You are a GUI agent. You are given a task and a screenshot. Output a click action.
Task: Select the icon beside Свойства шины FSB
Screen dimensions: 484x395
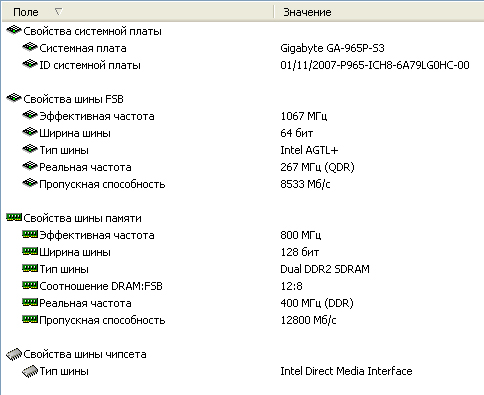(x=14, y=98)
